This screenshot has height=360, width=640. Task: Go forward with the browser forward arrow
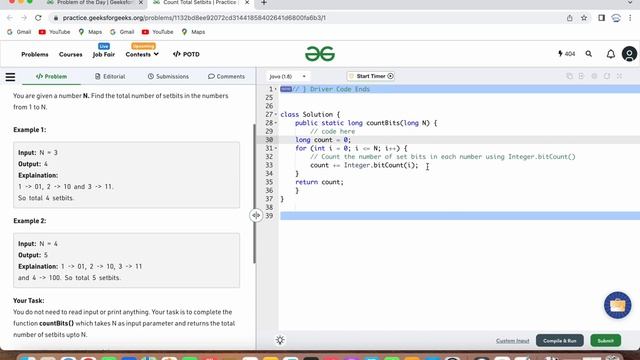pyautogui.click(x=24, y=18)
